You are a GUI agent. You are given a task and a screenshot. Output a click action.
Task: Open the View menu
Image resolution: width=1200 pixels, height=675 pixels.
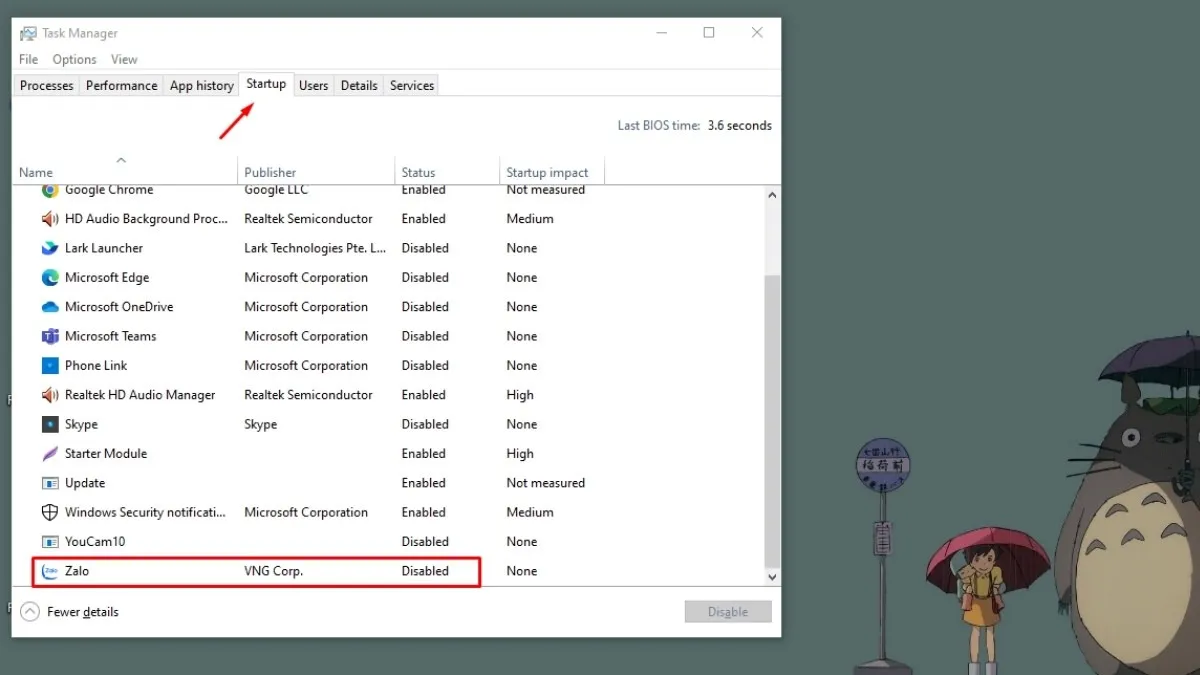click(124, 59)
